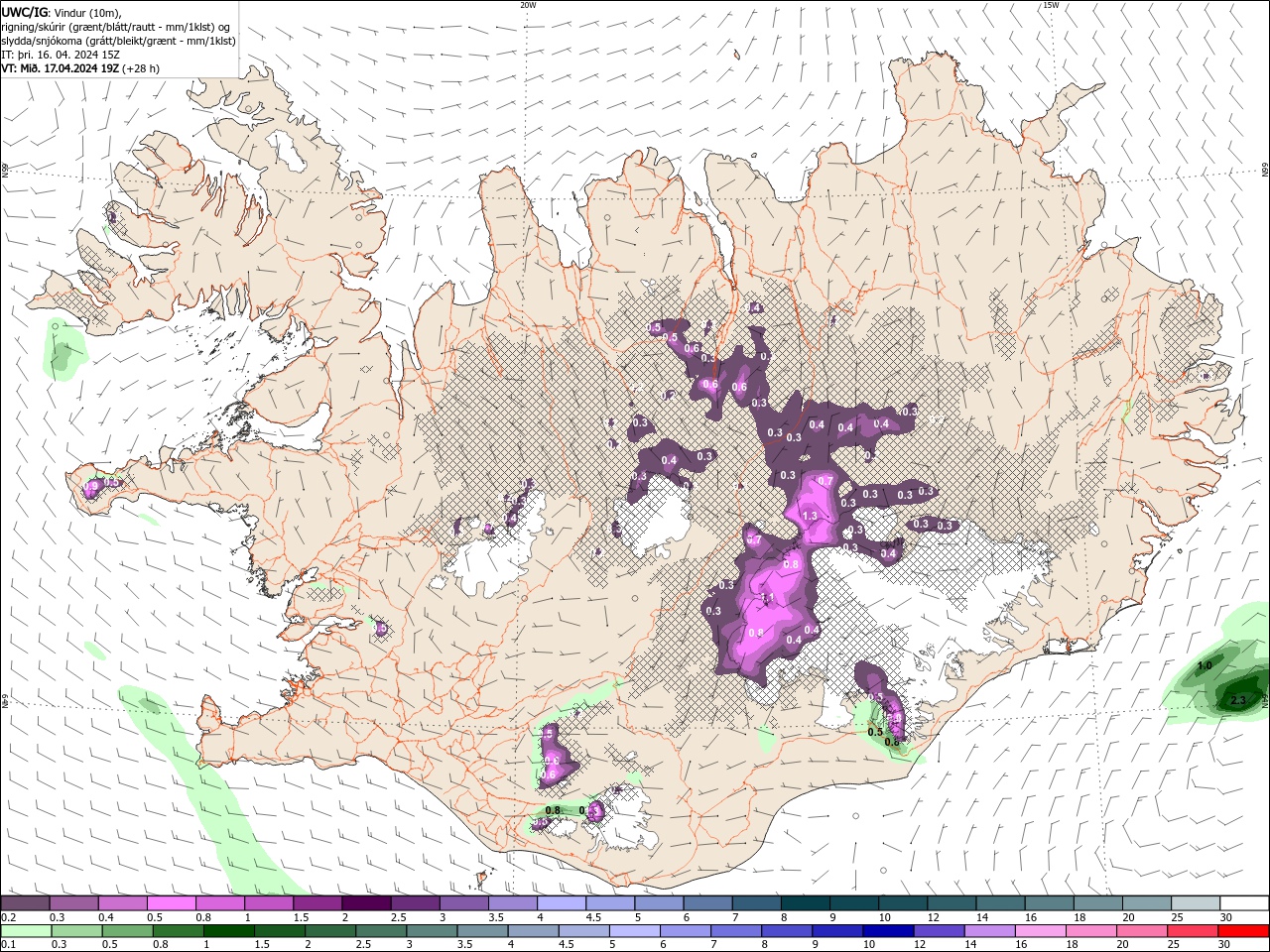This screenshot has height=952, width=1270.
Task: Click the '15W' longitude label at the top
Action: 1051,5
